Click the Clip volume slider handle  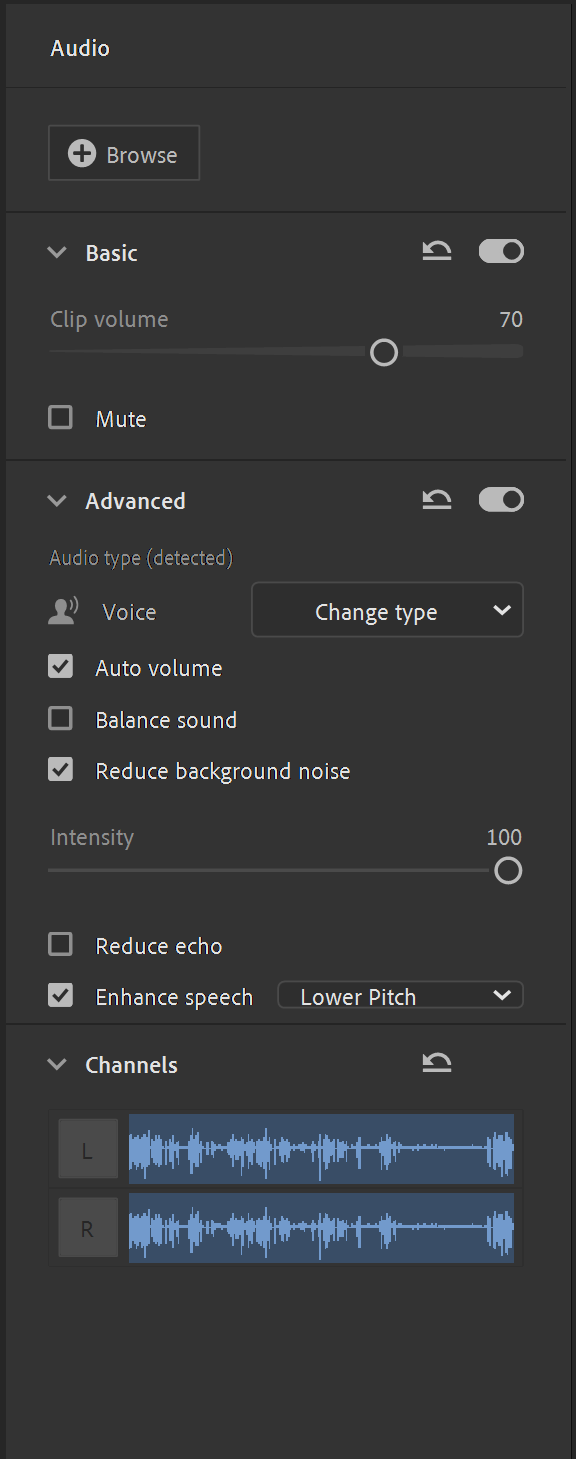pyautogui.click(x=384, y=352)
